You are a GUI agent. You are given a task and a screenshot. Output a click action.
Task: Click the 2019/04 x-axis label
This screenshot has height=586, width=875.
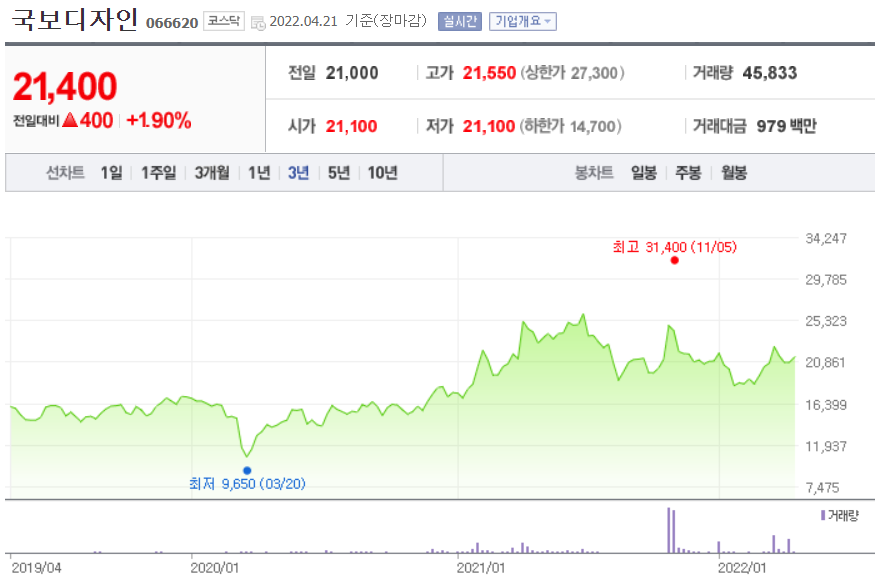(36, 568)
